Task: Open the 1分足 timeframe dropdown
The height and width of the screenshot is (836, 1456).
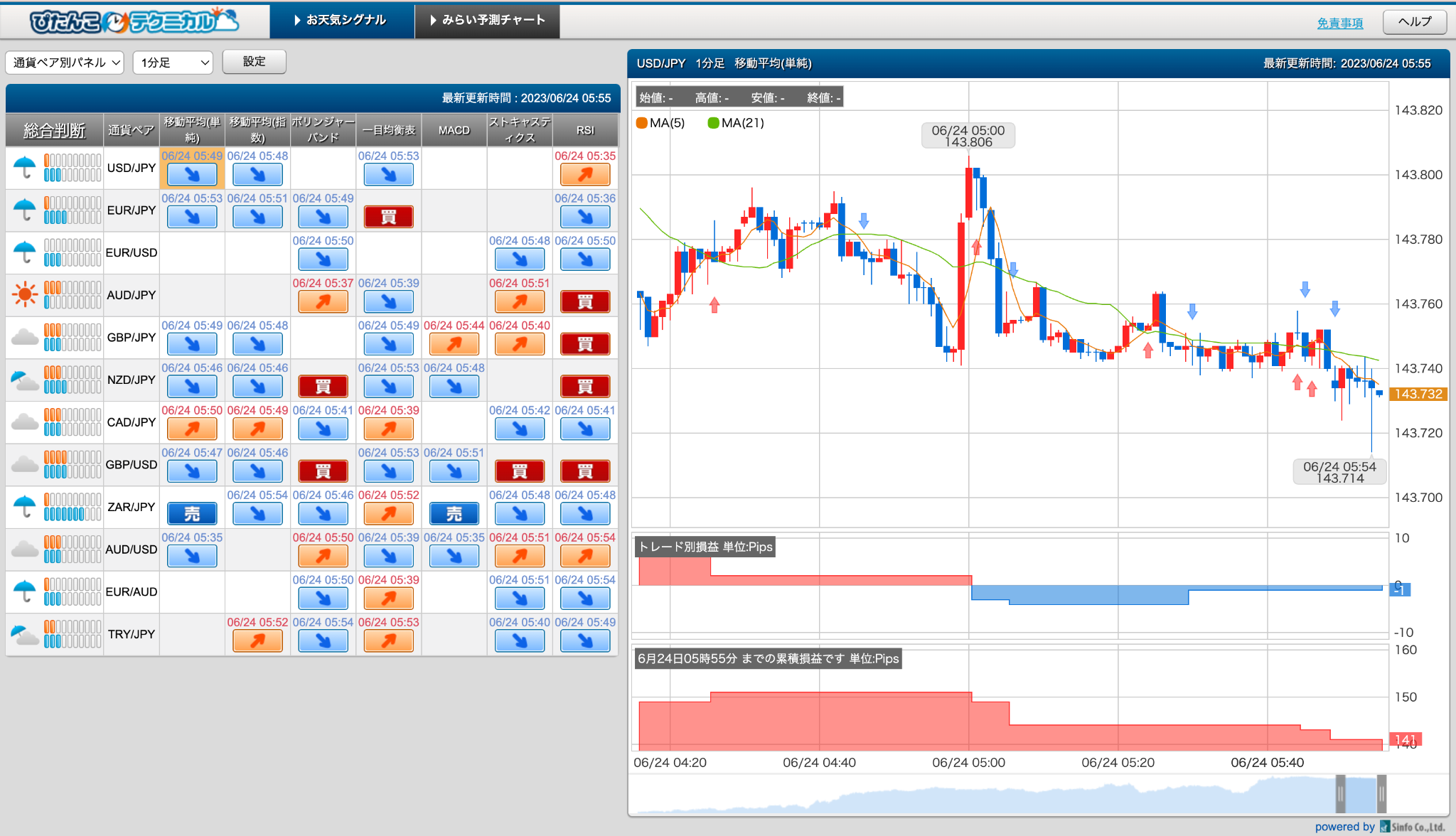Action: pos(173,63)
